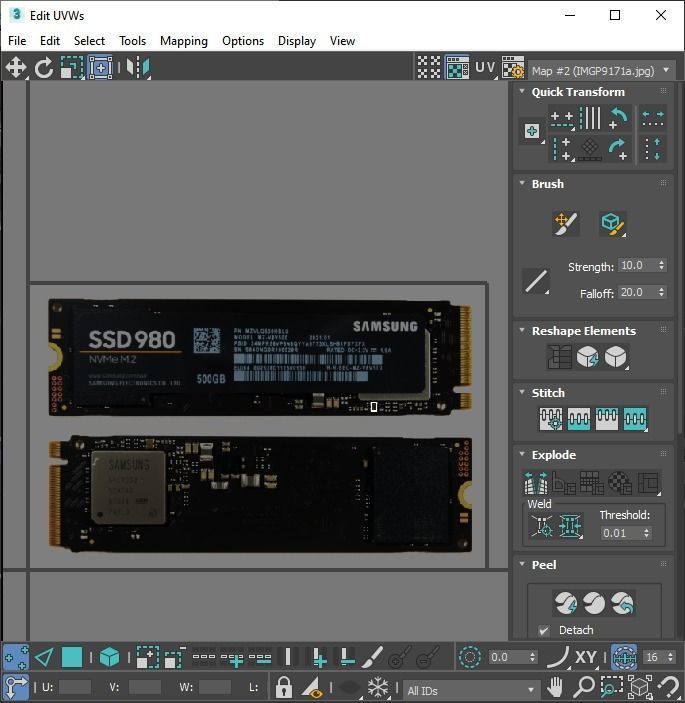This screenshot has height=703, width=685.
Task: Click the Rotate plus 90 clockwise arrow icon
Action: pyautogui.click(x=619, y=149)
